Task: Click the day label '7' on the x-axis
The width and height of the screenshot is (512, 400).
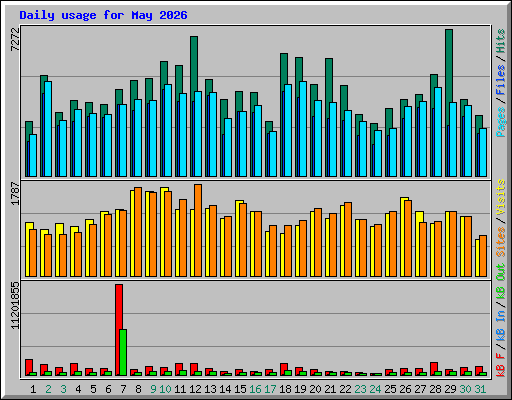Action: click(123, 389)
